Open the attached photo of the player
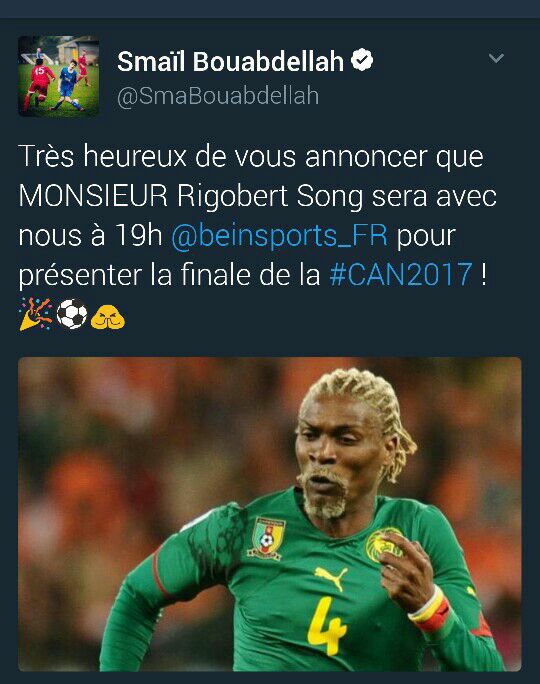The width and height of the screenshot is (540, 684). (x=270, y=514)
